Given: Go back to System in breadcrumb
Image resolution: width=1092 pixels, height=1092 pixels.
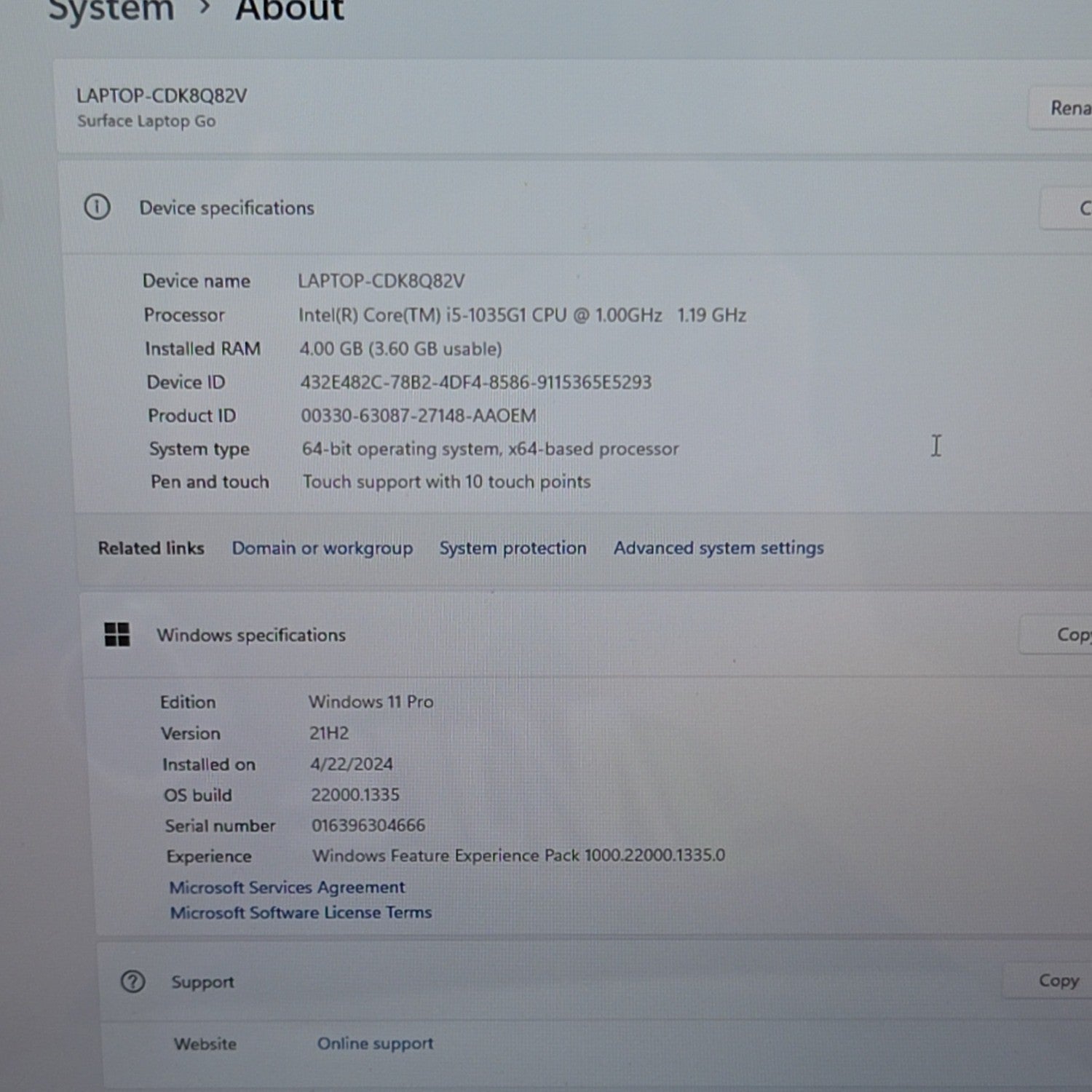Looking at the screenshot, I should (111, 10).
